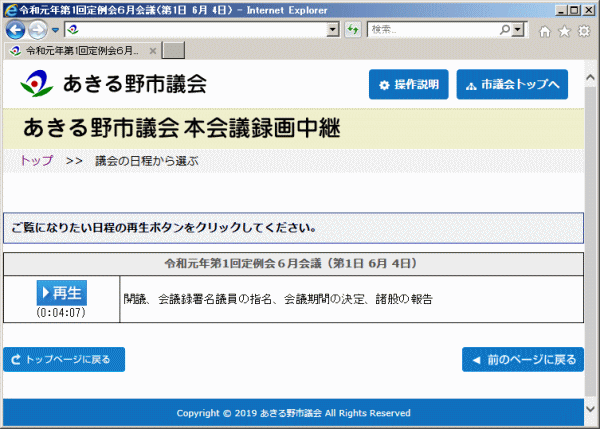Click the トップページに戻る button

64,359
